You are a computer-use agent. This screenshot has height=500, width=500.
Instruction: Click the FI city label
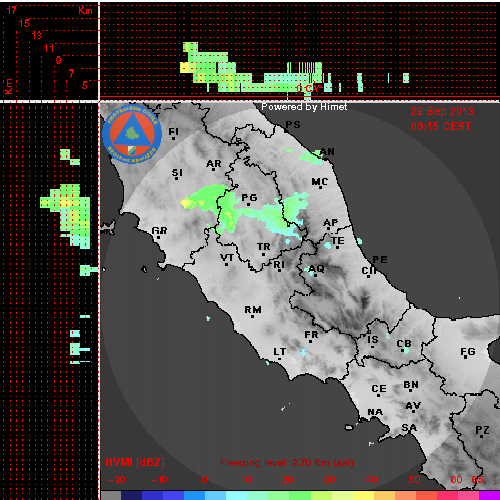pos(173,132)
